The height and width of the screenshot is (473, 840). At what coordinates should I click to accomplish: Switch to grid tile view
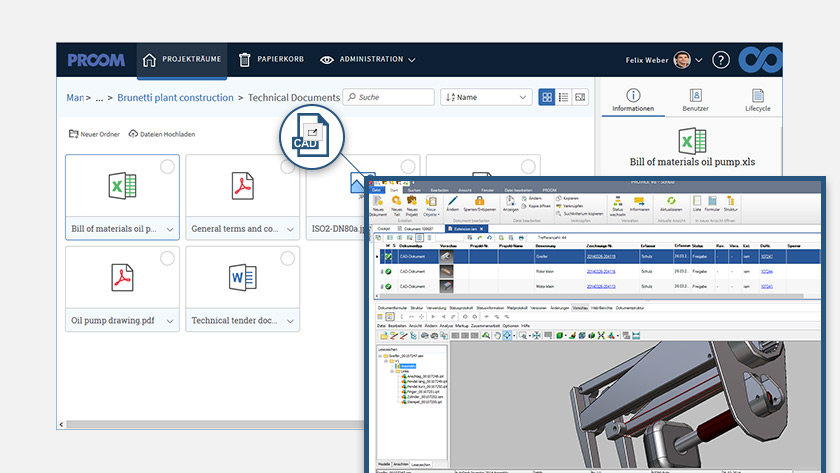coord(547,97)
